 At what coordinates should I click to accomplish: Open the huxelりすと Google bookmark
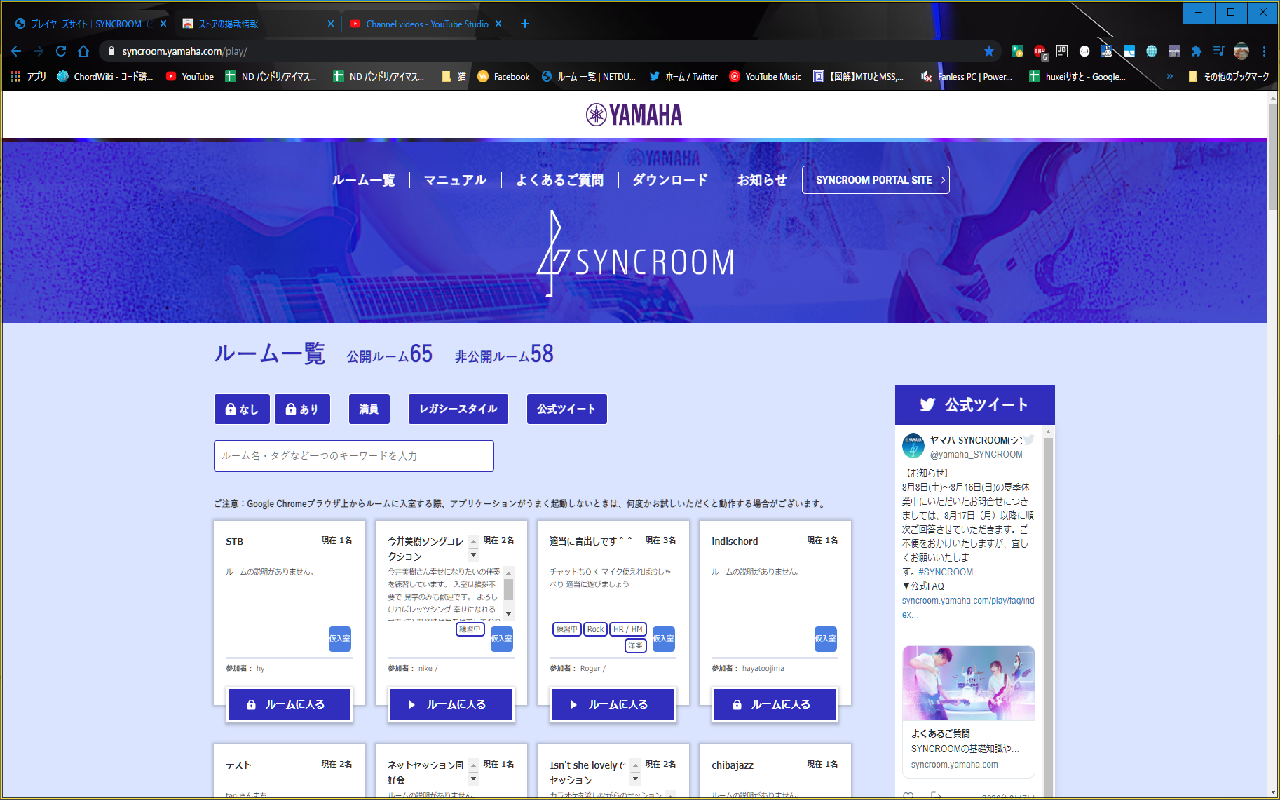pos(1077,76)
